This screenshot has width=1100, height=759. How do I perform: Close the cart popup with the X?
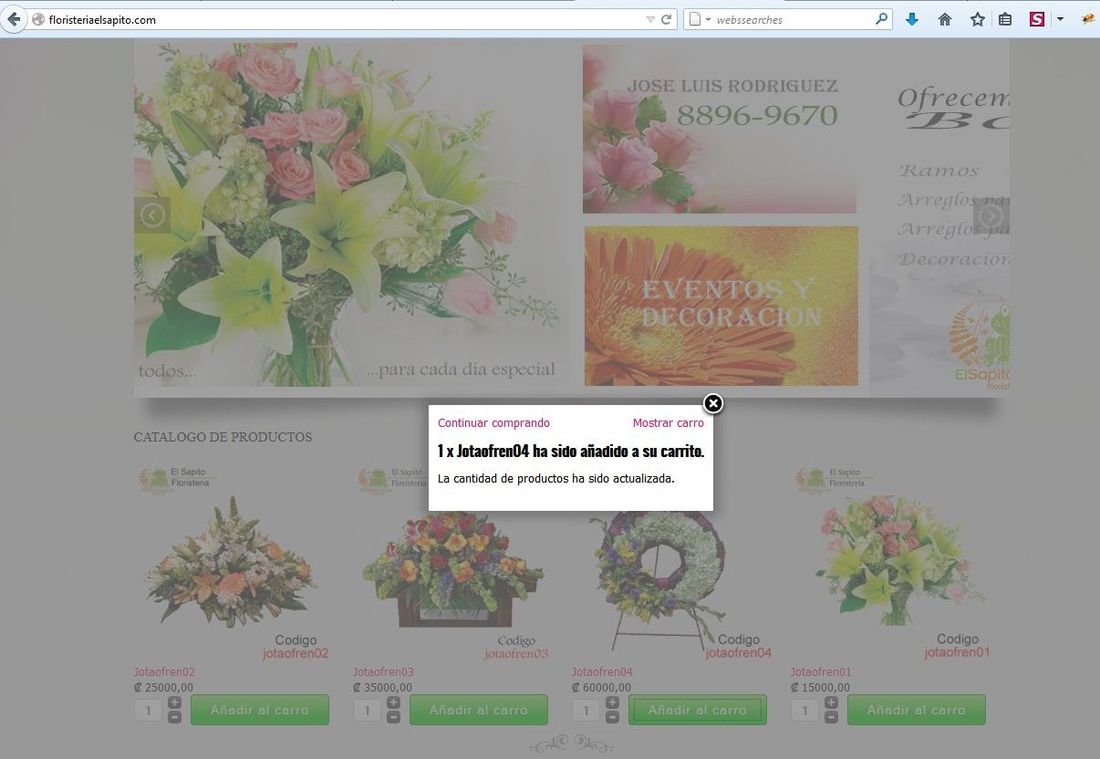713,403
